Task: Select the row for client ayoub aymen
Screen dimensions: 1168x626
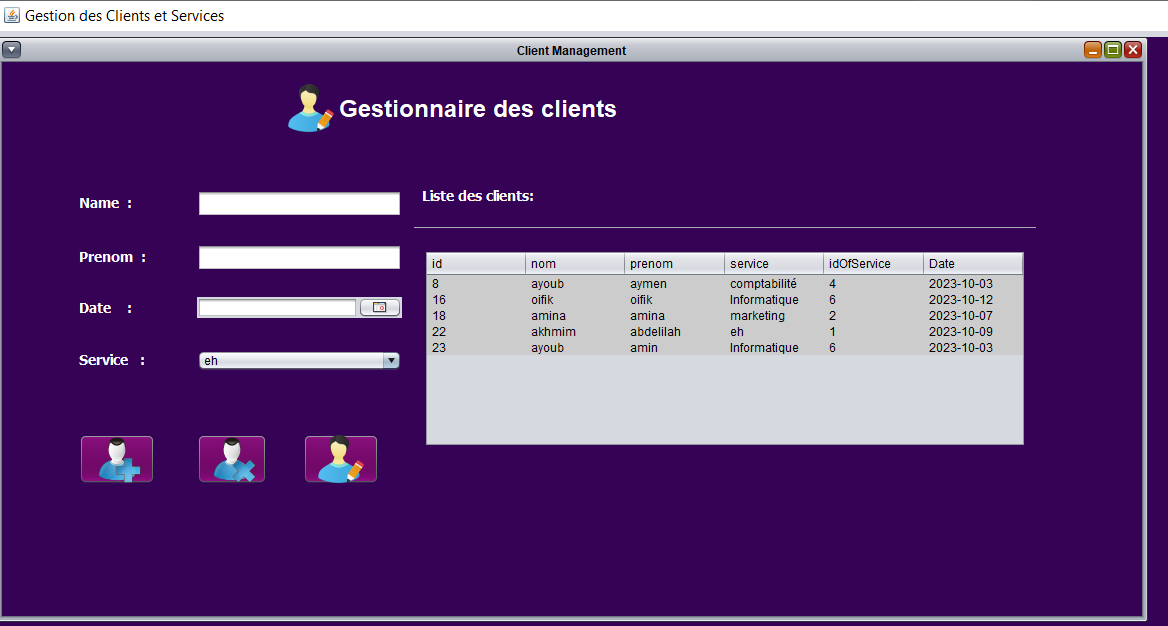Action: pyautogui.click(x=725, y=284)
